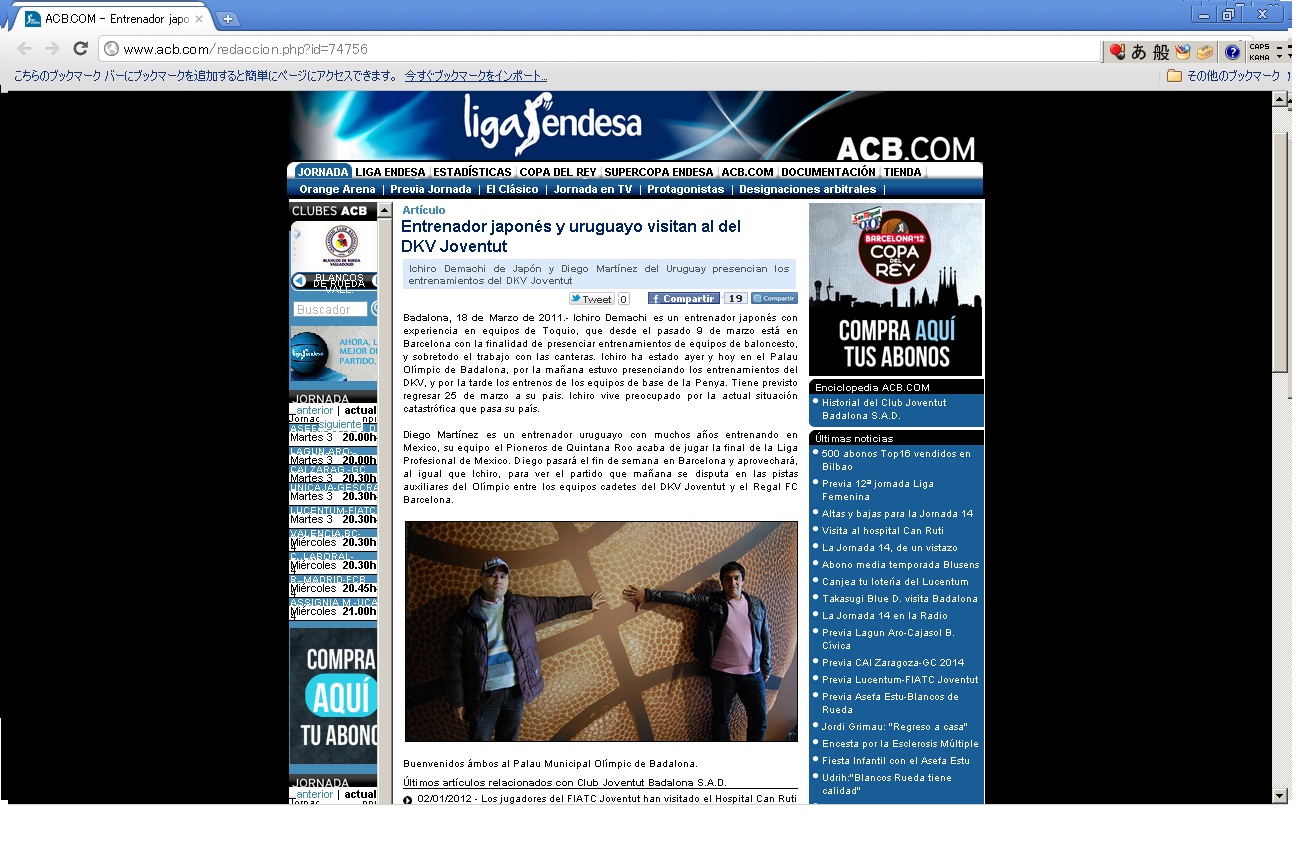
Task: Open La Jornada 14, de un vistazo
Action: 890,548
